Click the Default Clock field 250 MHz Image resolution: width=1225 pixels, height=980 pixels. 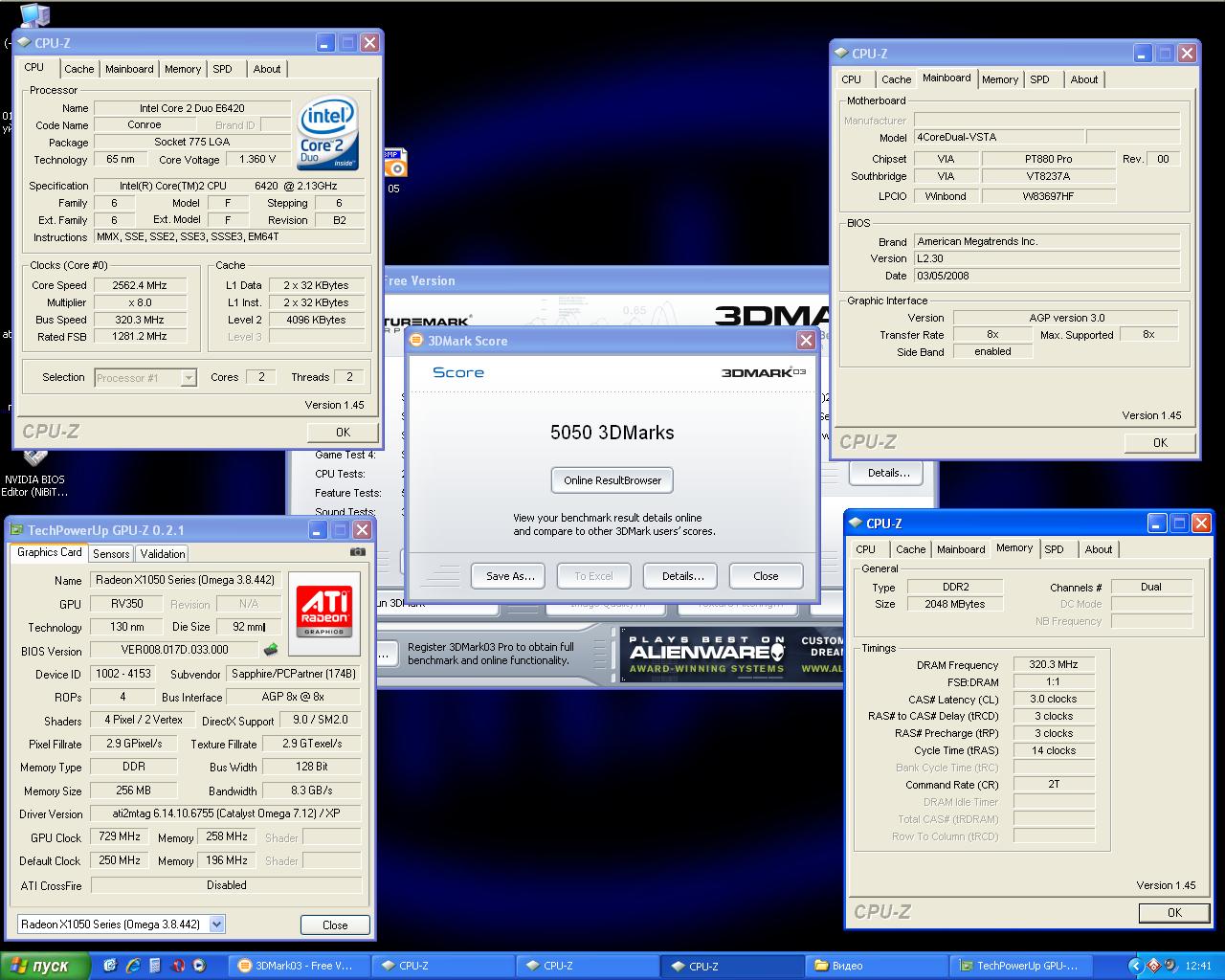(x=120, y=860)
